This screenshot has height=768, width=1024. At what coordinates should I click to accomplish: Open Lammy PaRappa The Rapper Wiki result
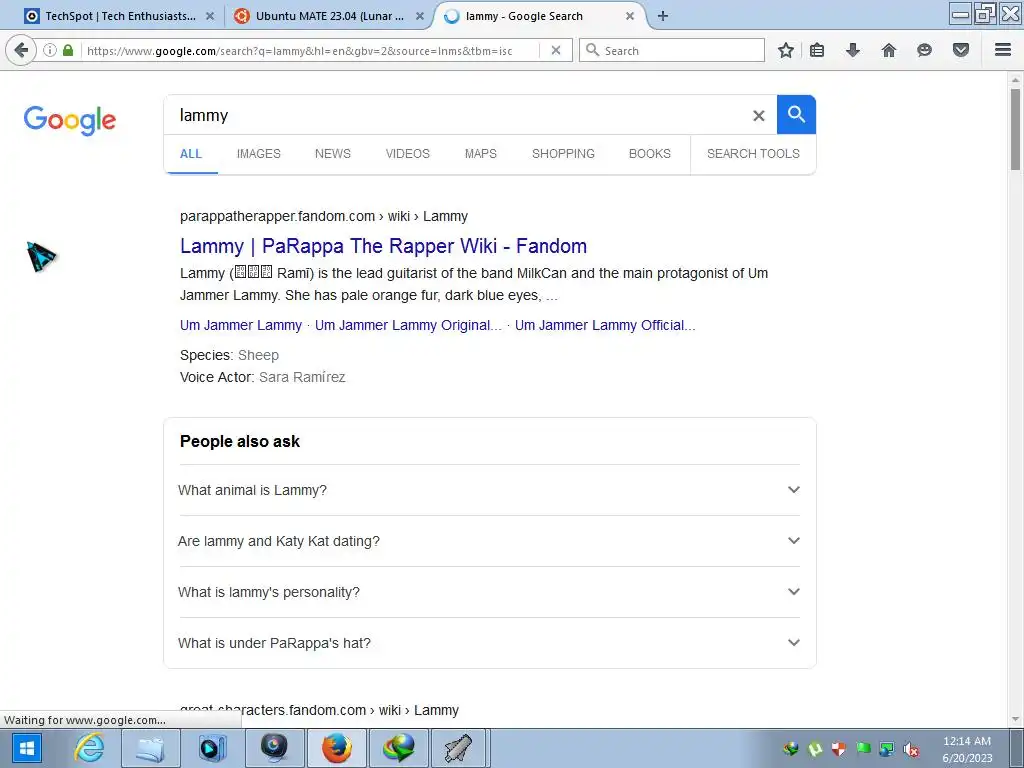click(x=383, y=246)
